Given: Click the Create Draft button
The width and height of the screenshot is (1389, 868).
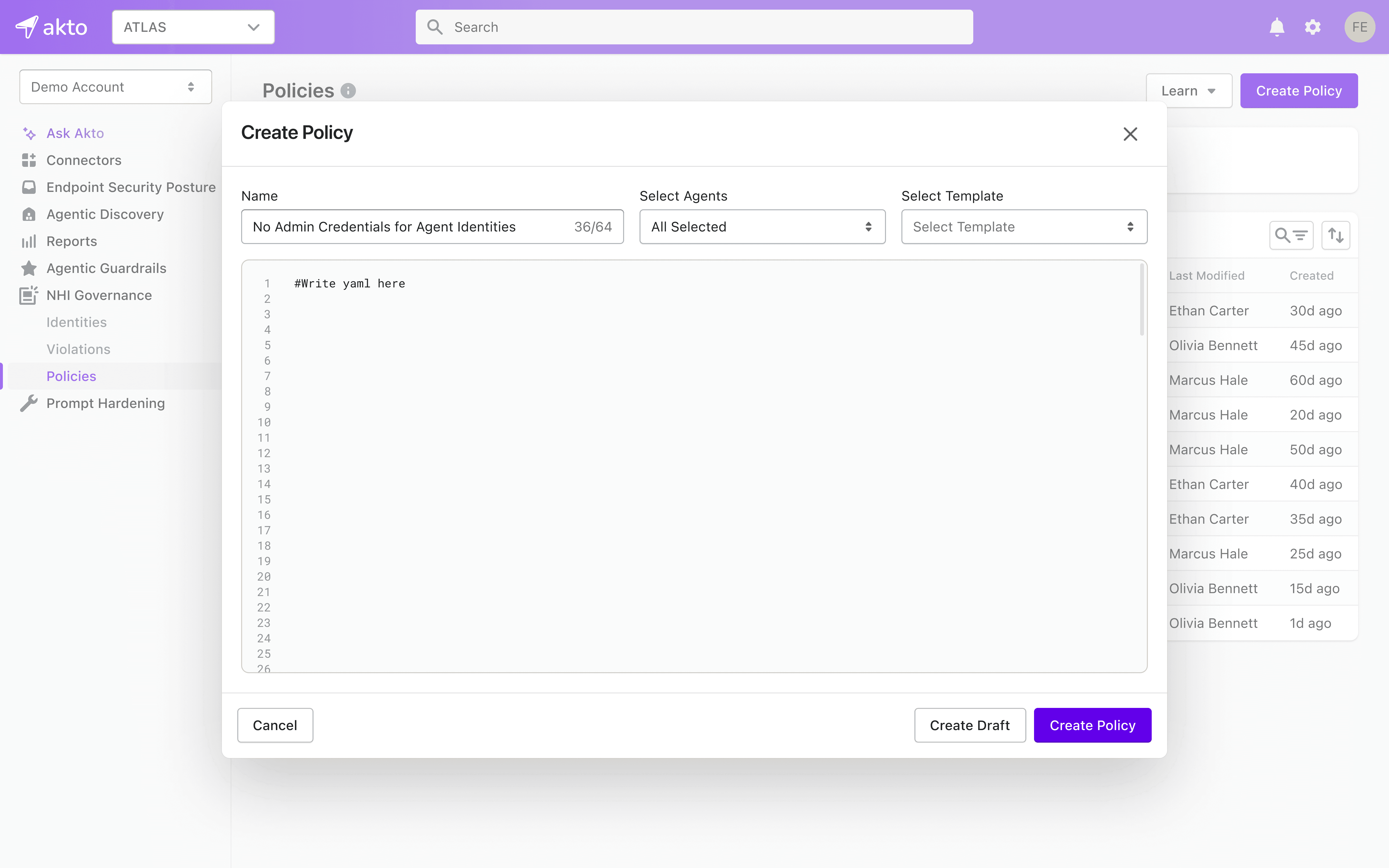Looking at the screenshot, I should tap(969, 725).
